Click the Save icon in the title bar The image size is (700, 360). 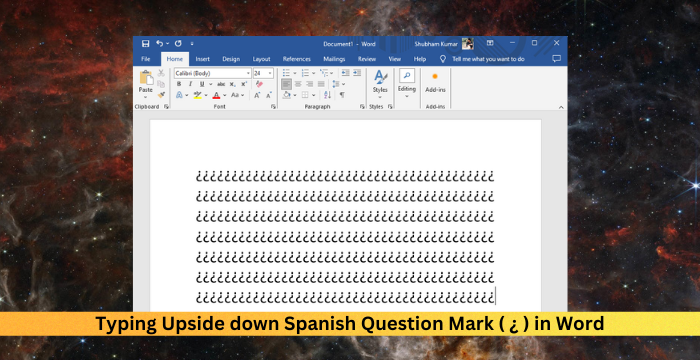click(145, 43)
